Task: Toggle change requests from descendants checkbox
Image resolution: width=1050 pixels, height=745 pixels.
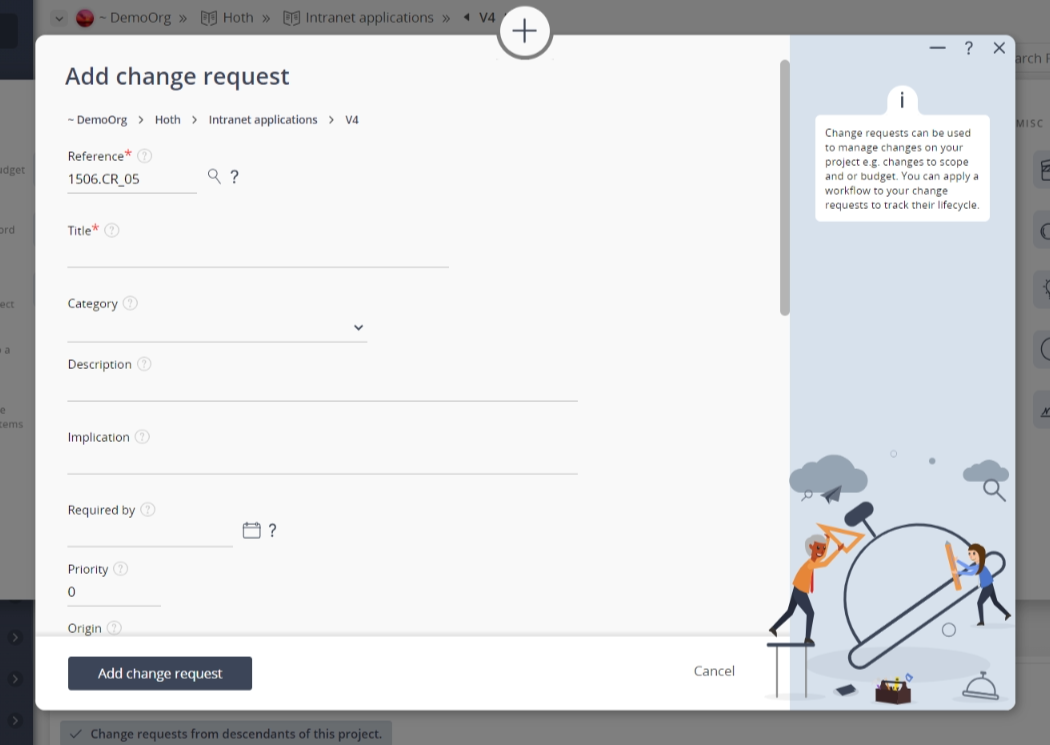Action: 76,734
